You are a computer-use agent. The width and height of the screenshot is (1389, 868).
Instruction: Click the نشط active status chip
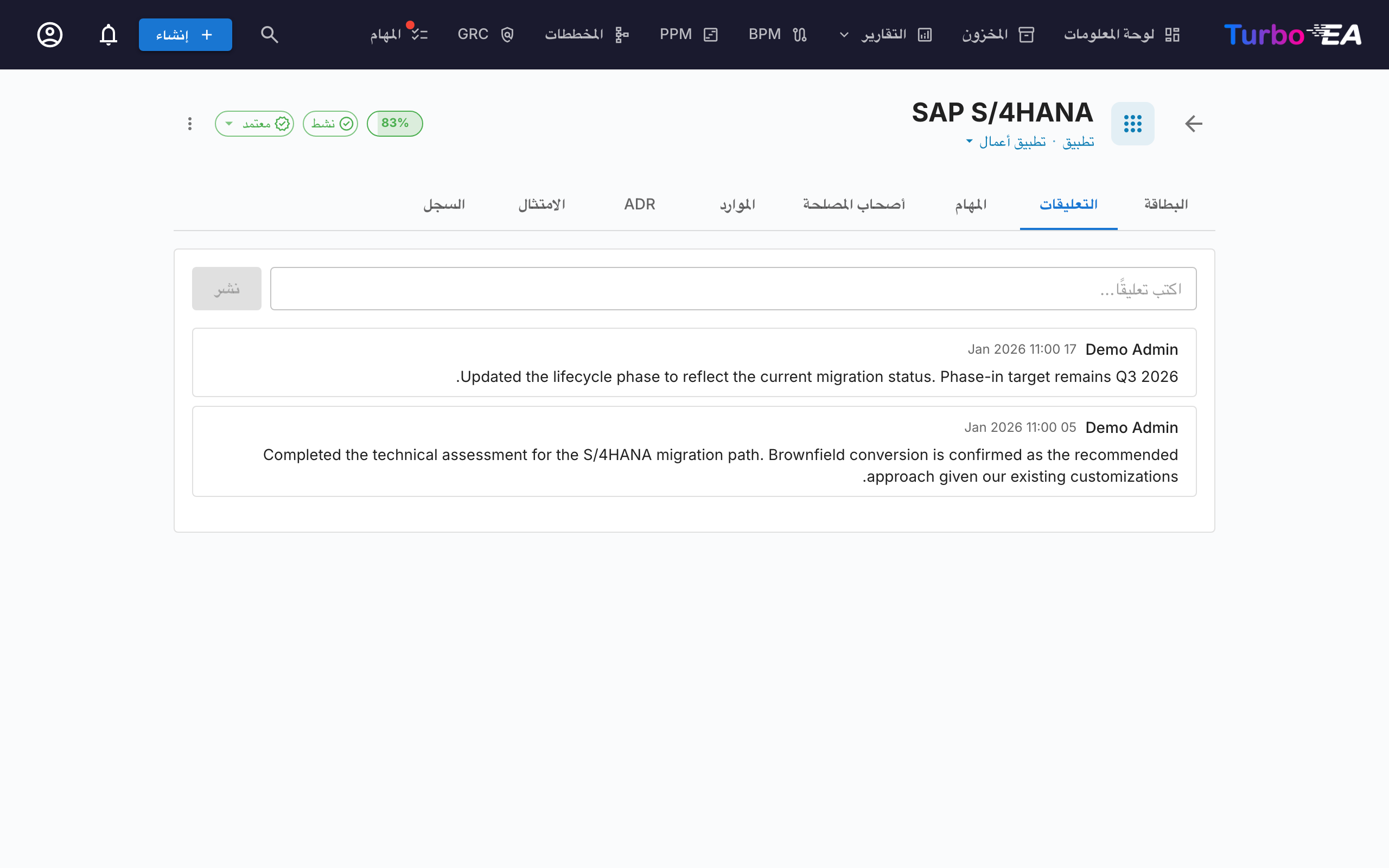[330, 124]
